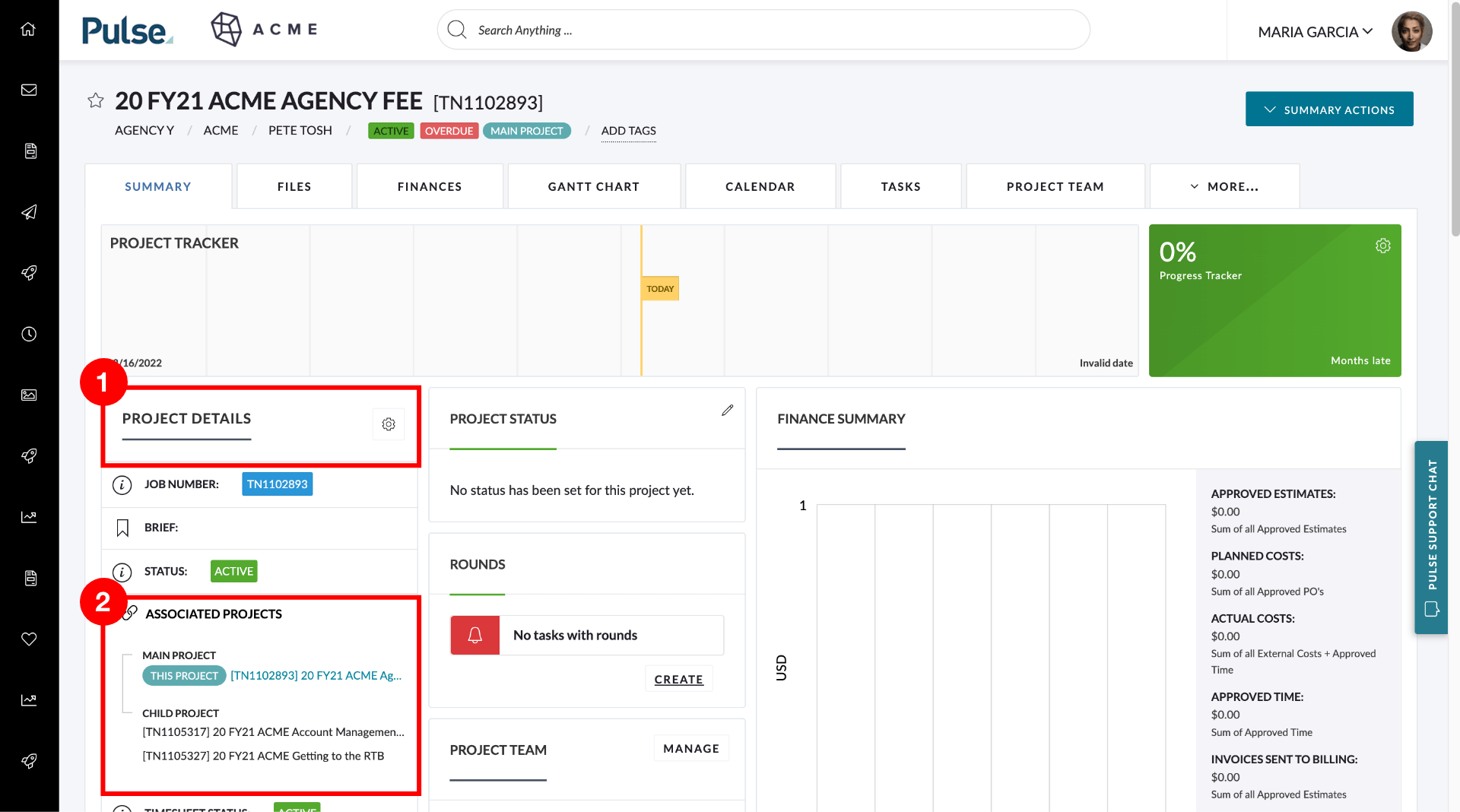Click the ACME breadcrumb
The width and height of the screenshot is (1460, 812).
tap(221, 131)
